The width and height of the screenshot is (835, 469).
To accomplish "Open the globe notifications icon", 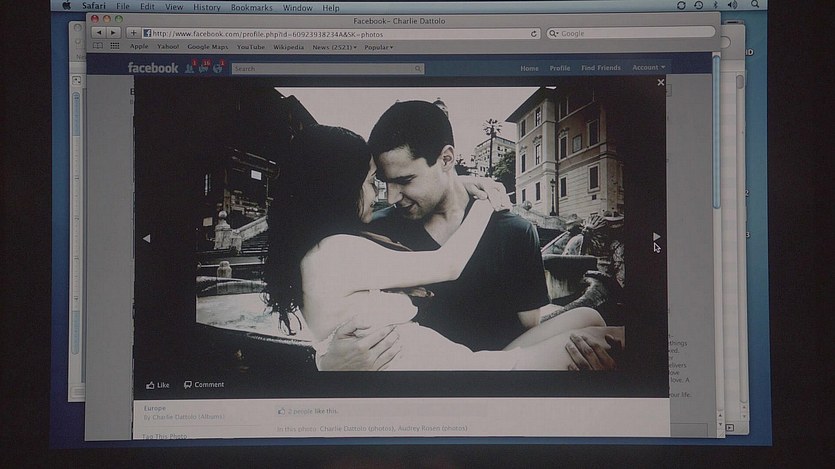I will click(218, 68).
